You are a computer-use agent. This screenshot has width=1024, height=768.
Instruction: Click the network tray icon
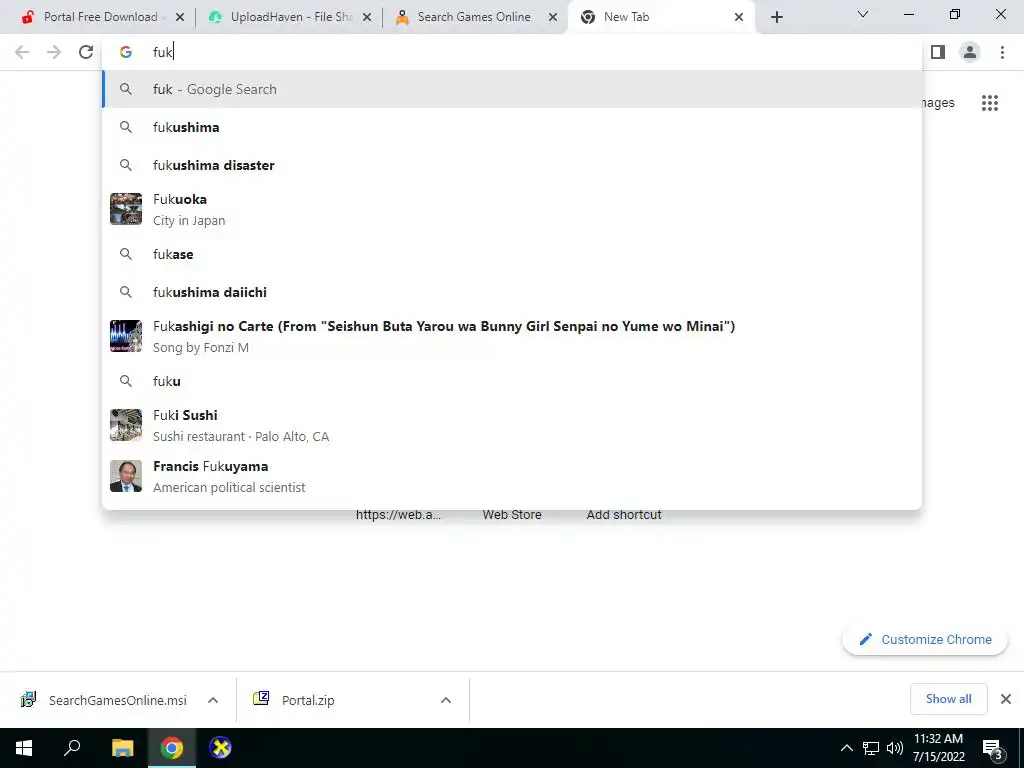click(871, 748)
